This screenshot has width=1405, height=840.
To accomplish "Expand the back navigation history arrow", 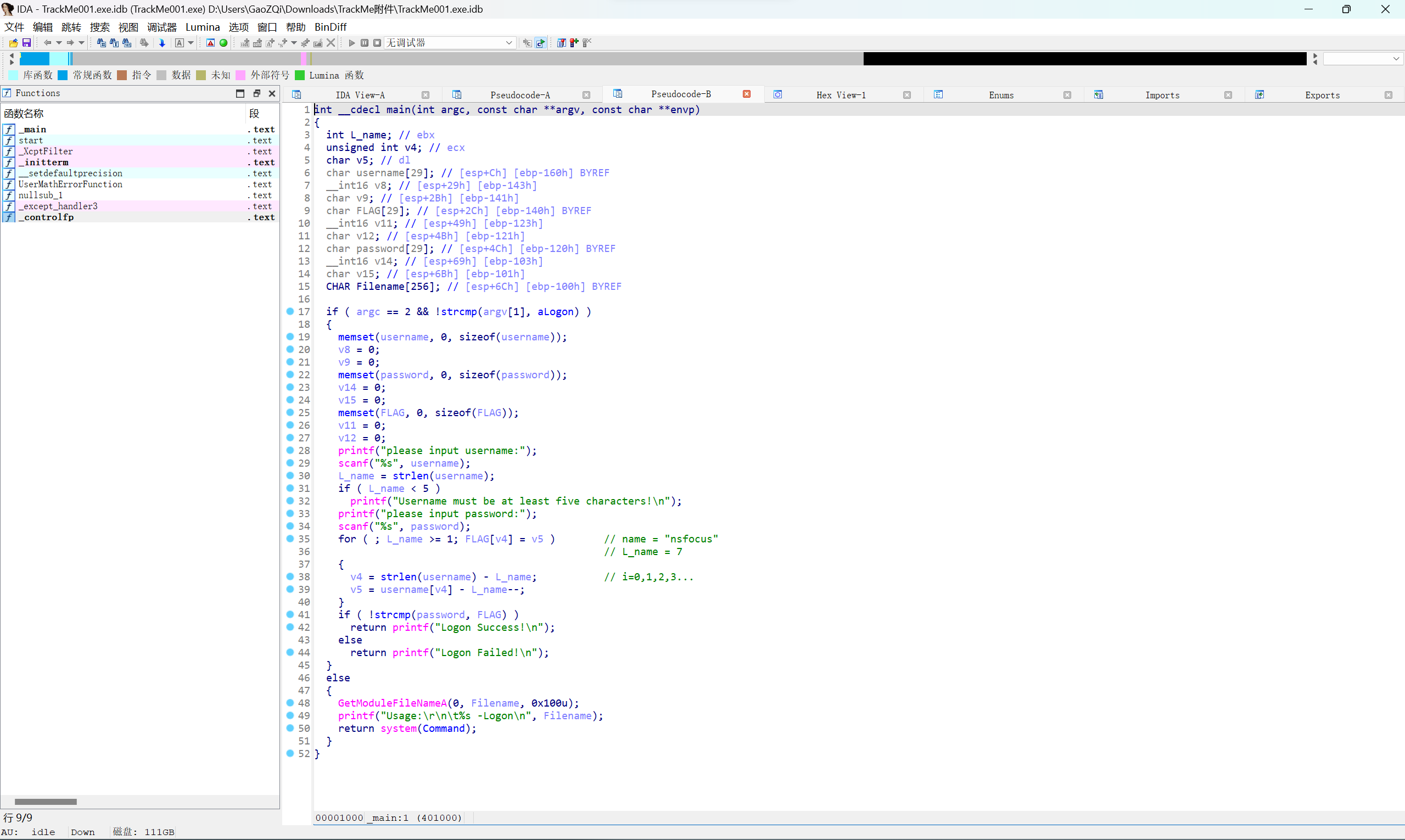I will point(58,43).
